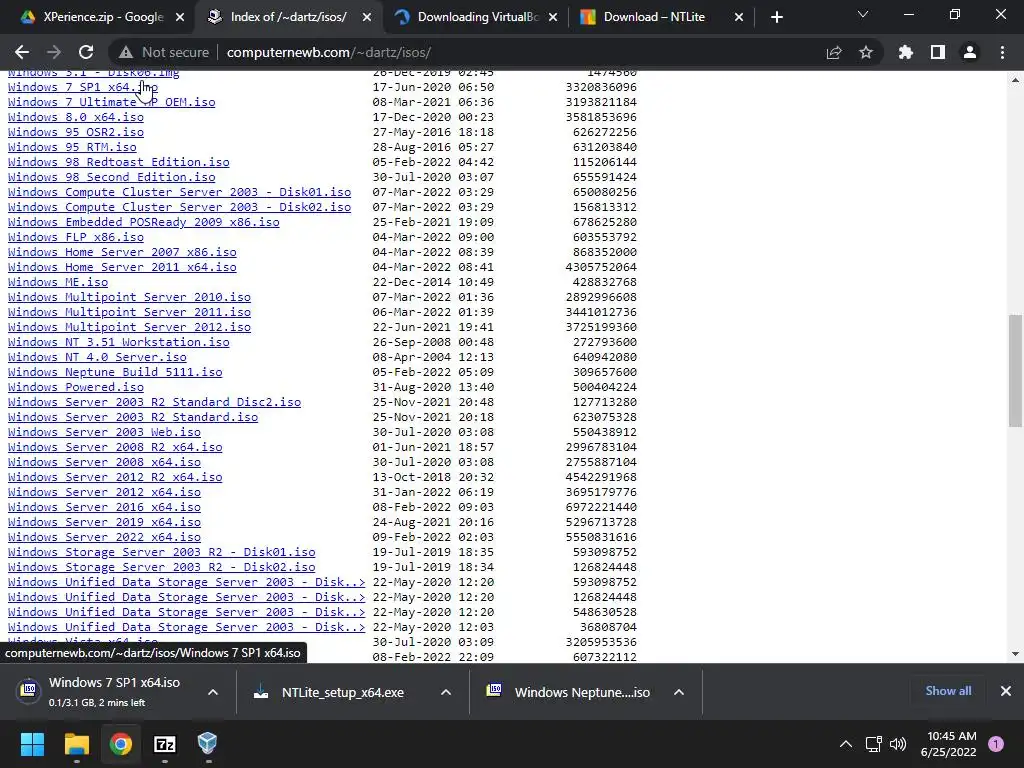Open the browser side panel
The height and width of the screenshot is (768, 1024).
[x=938, y=52]
